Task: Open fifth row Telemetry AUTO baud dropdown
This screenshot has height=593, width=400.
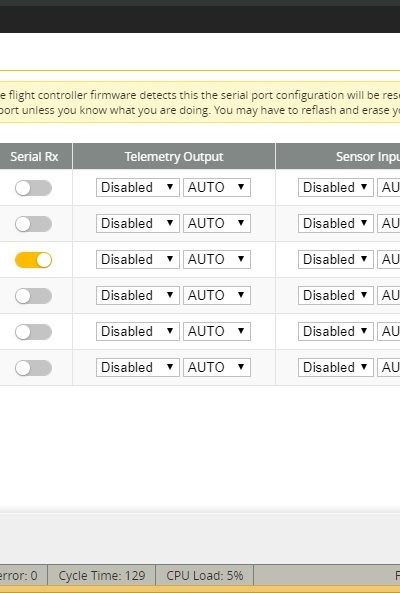Action: coord(217,331)
